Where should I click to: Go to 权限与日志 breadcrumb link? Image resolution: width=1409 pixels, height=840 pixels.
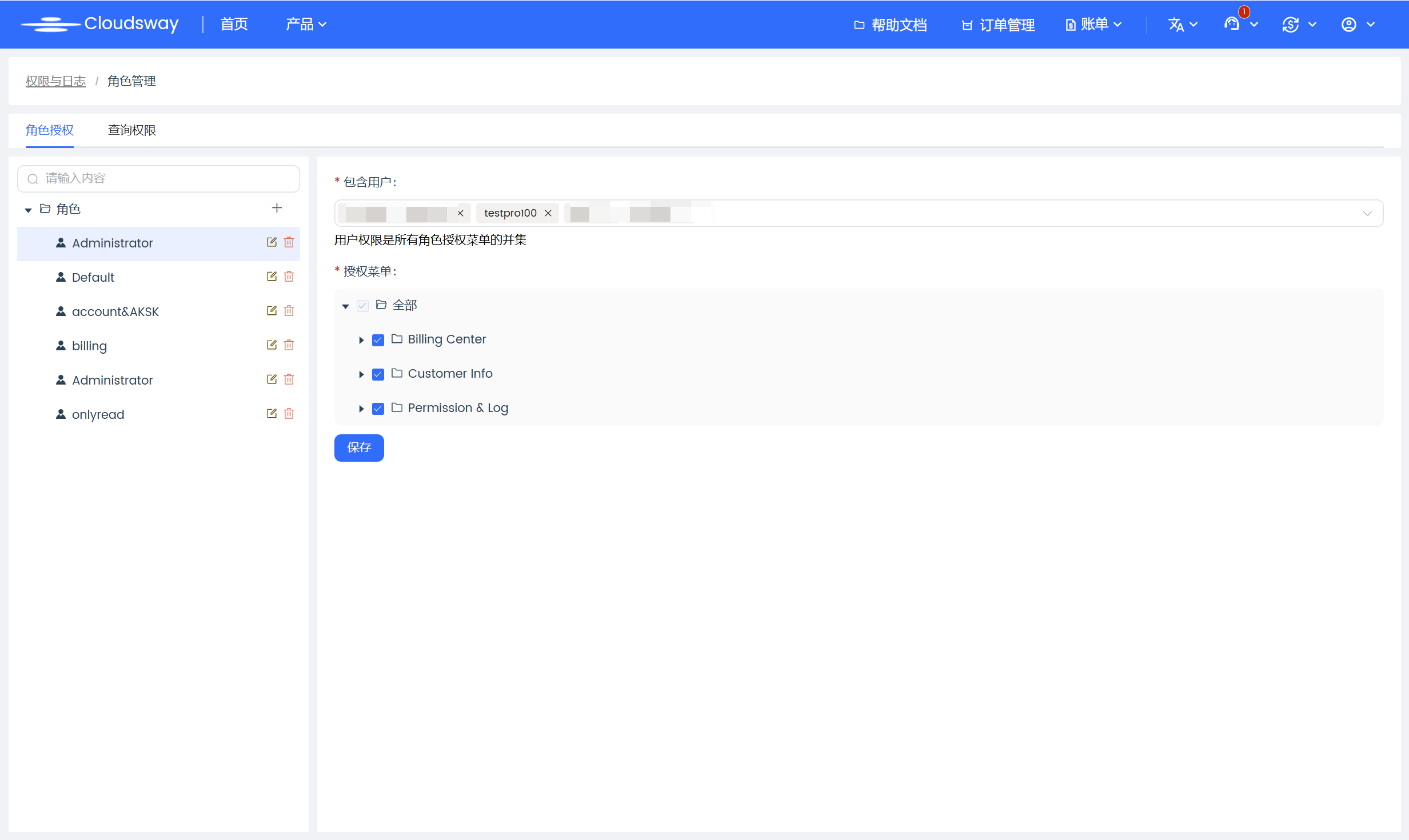(x=55, y=81)
